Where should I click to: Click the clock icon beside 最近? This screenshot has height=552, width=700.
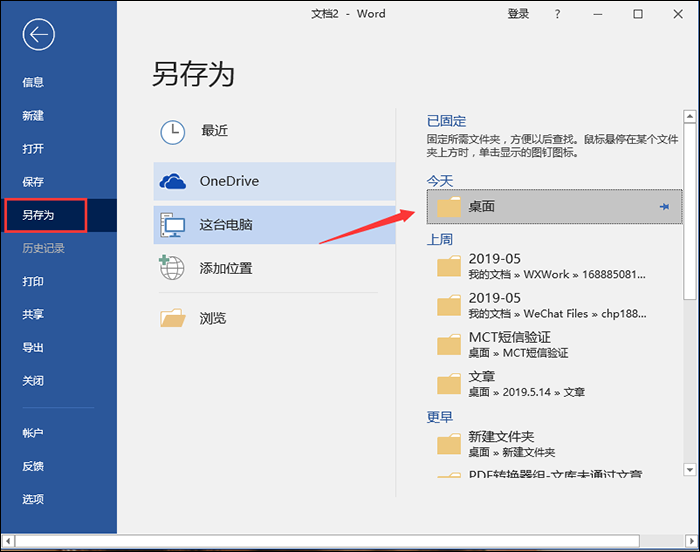[x=172, y=132]
